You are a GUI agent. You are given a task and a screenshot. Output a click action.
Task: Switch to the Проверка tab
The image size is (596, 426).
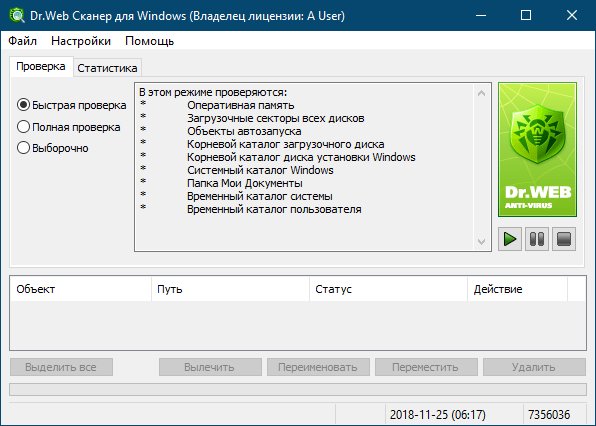[x=41, y=67]
